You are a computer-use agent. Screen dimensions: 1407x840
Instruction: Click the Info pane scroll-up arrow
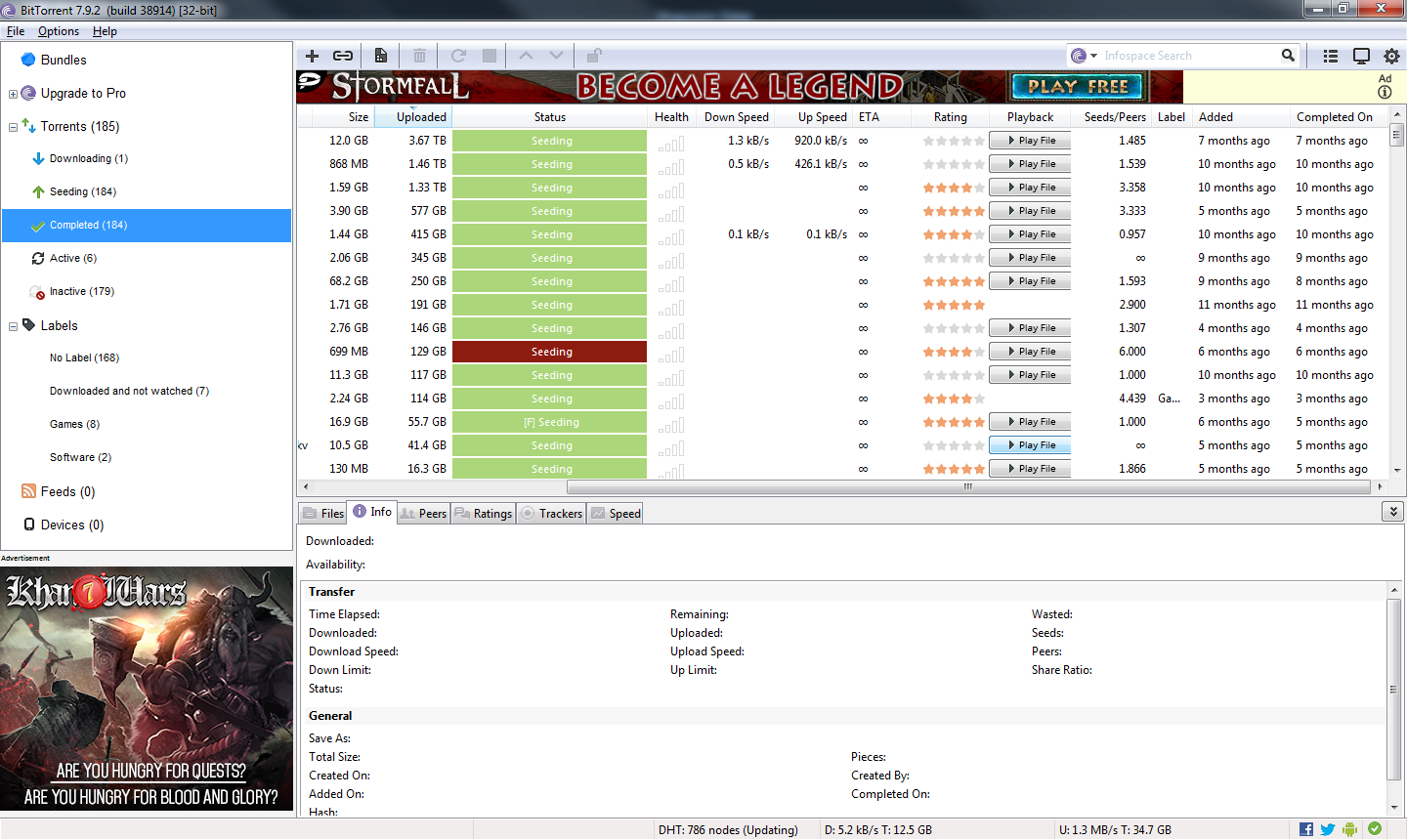(x=1394, y=591)
